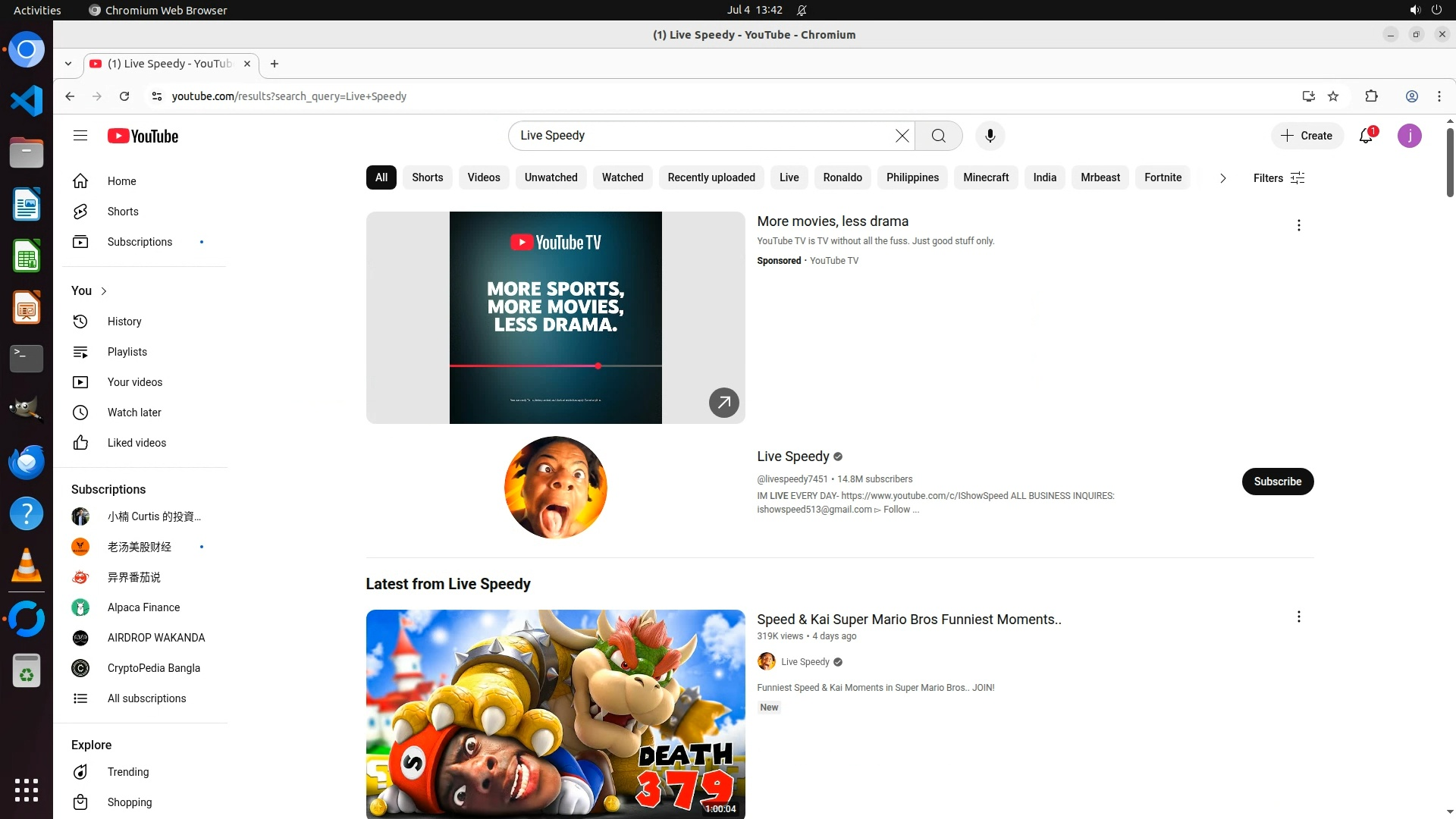Open Watch later in sidebar

[x=133, y=413]
